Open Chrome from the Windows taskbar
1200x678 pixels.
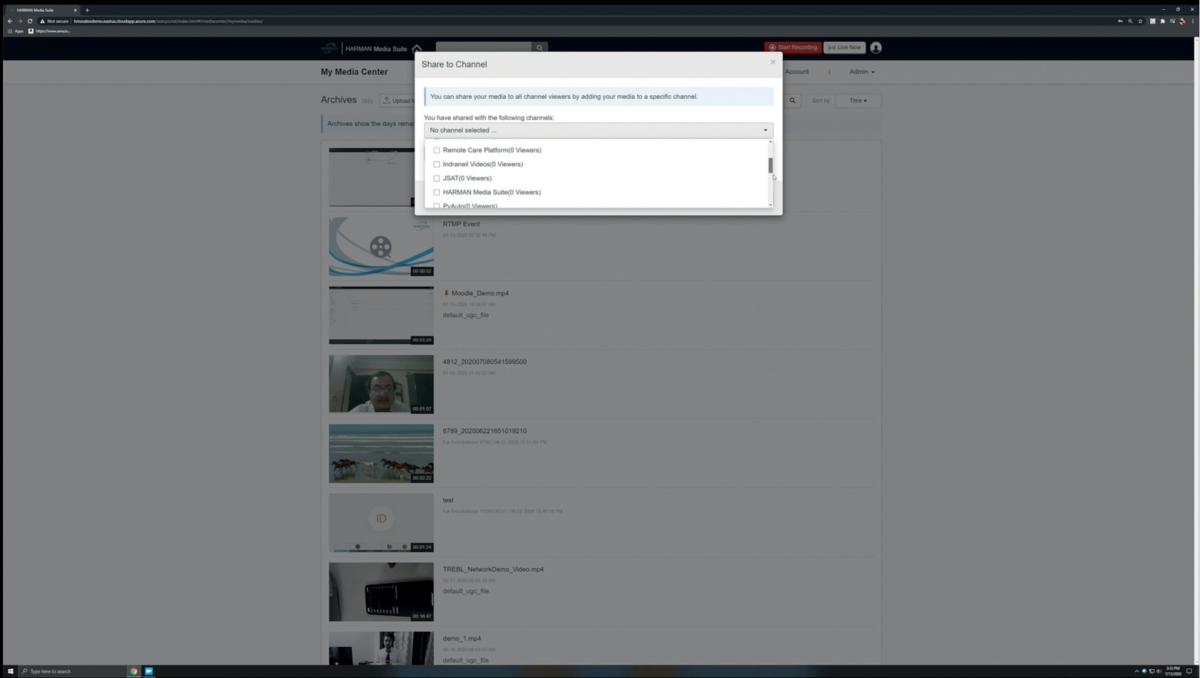134,671
